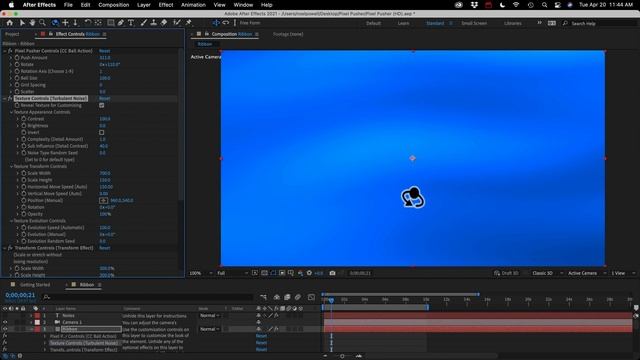
Task: Select the Rotation tool in toolbar
Action: [x=87, y=23]
